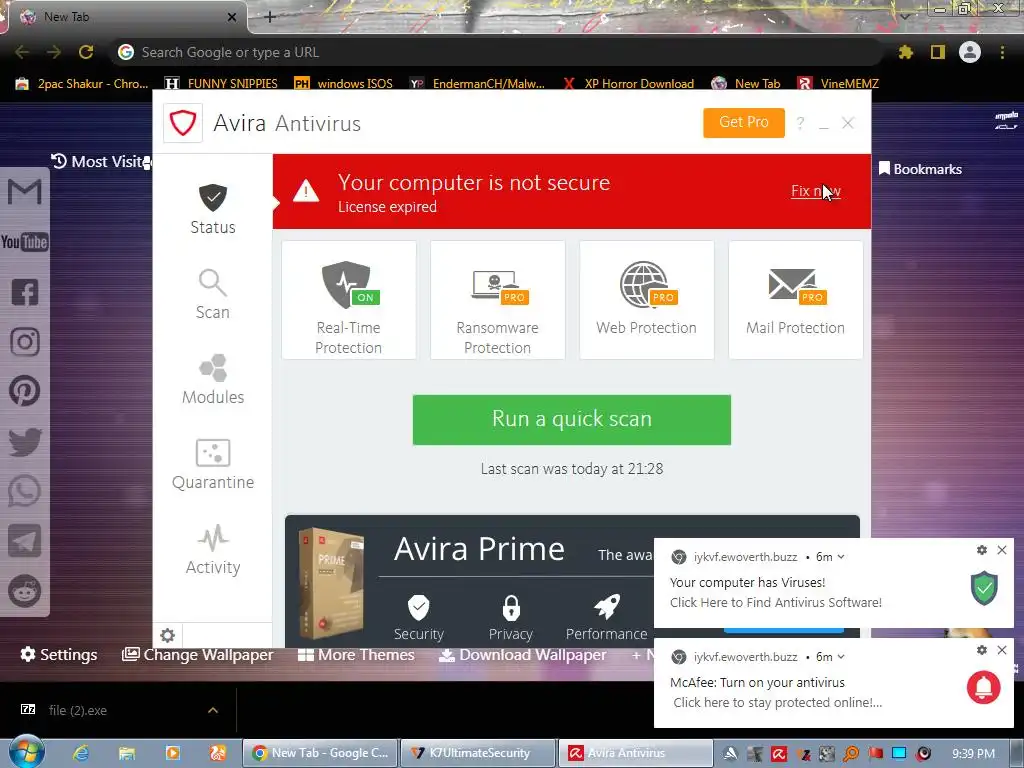Open Chrome three-dot menu
The width and height of the screenshot is (1024, 768).
1002,52
